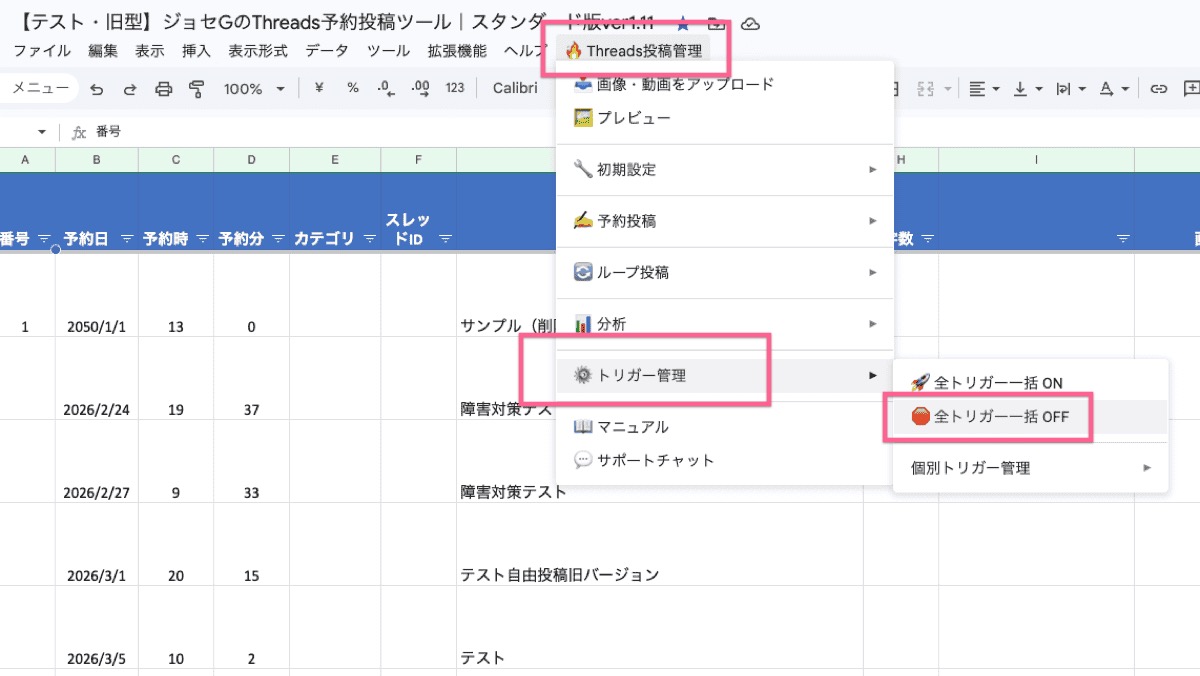Click the undo arrow in toolbar
This screenshot has width=1200, height=676.
point(97,89)
